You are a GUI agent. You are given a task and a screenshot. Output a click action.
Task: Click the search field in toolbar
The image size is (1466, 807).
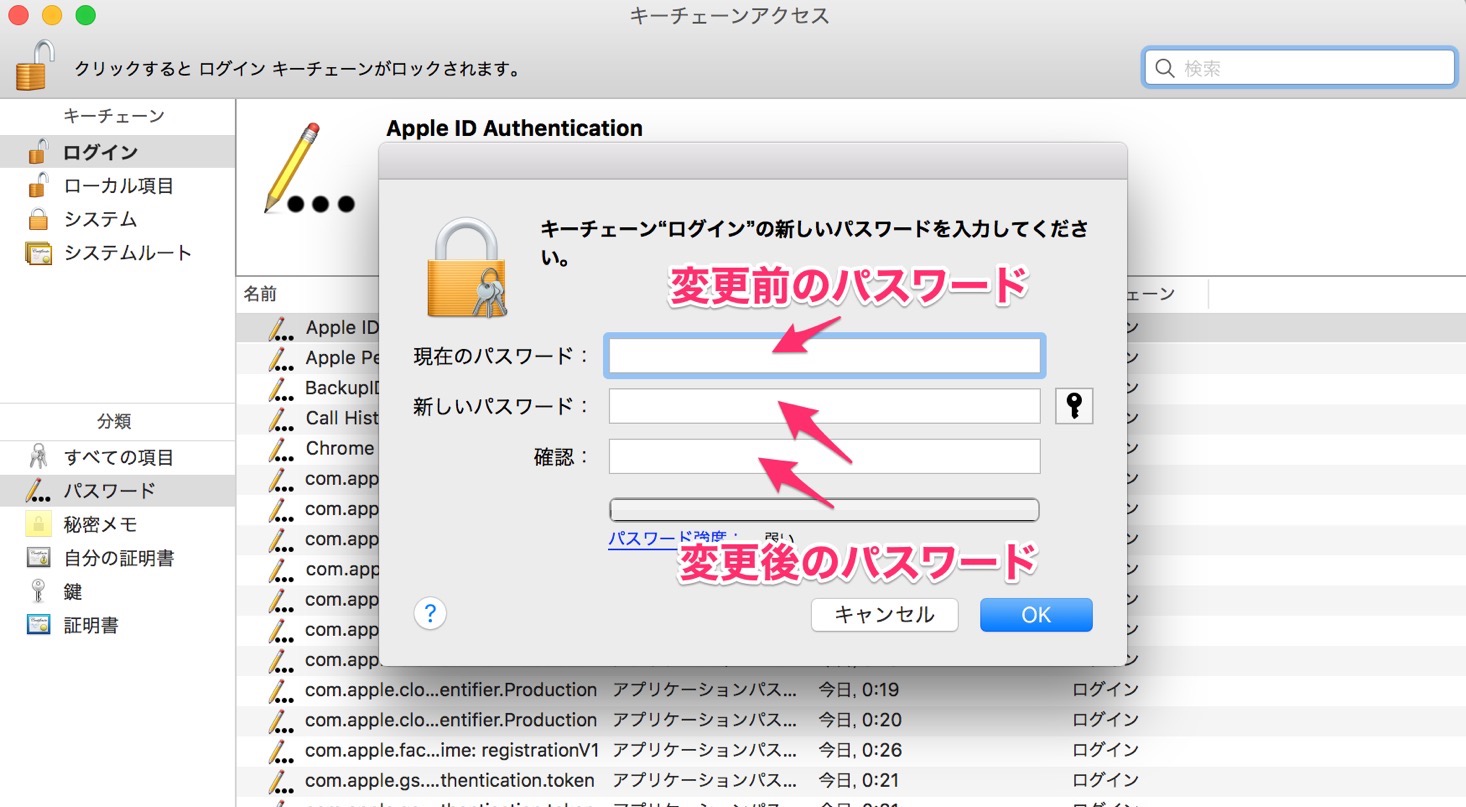(1299, 68)
